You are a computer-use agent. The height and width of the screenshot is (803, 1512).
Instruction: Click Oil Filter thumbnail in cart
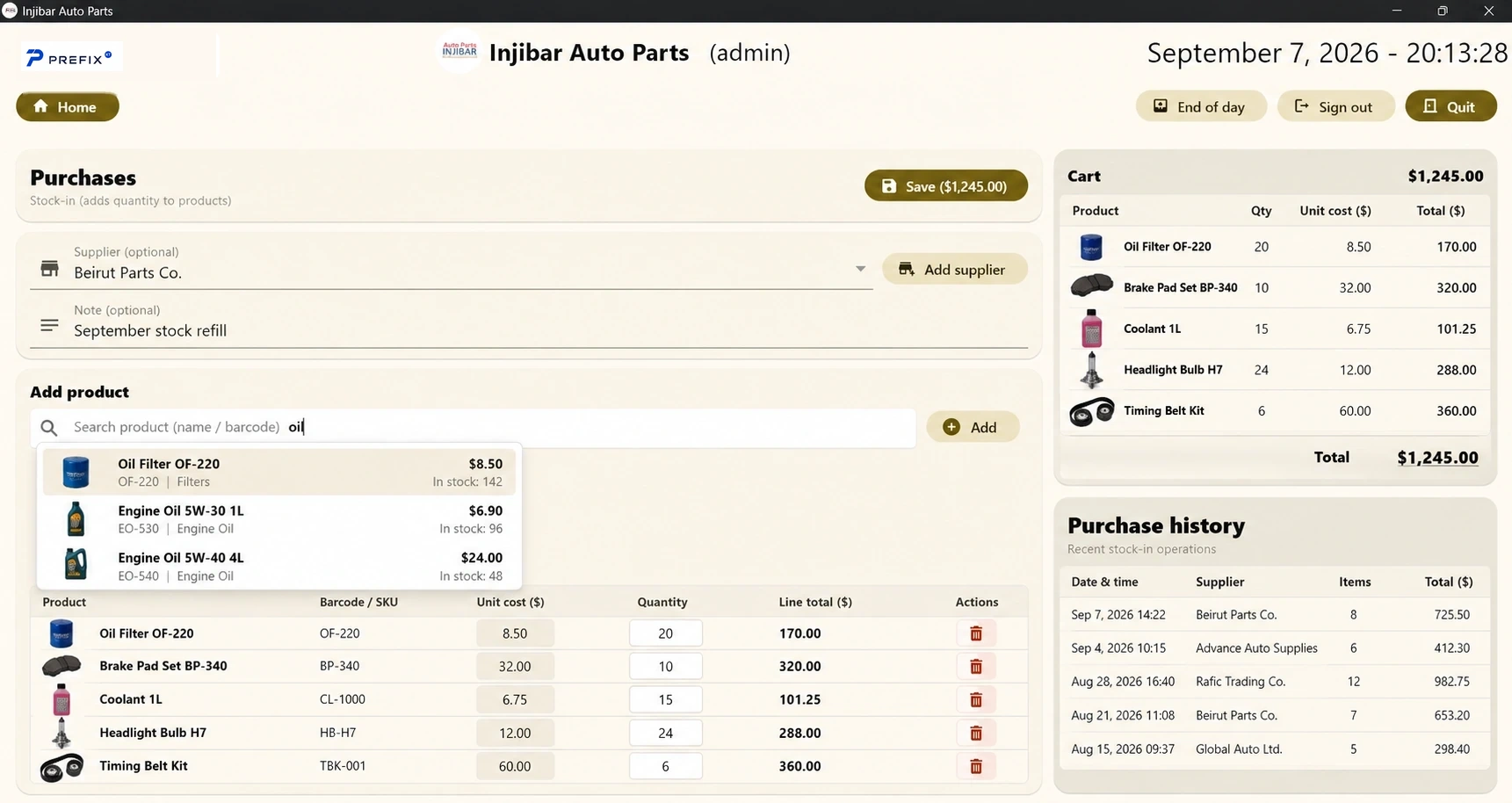click(1091, 247)
